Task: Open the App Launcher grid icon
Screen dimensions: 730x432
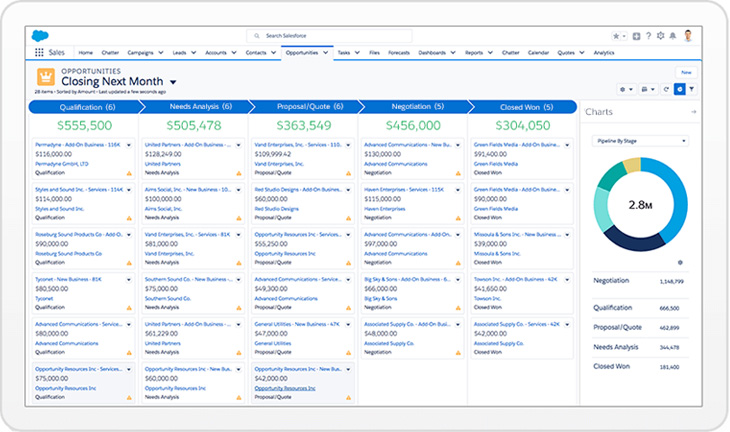Action: click(x=39, y=53)
